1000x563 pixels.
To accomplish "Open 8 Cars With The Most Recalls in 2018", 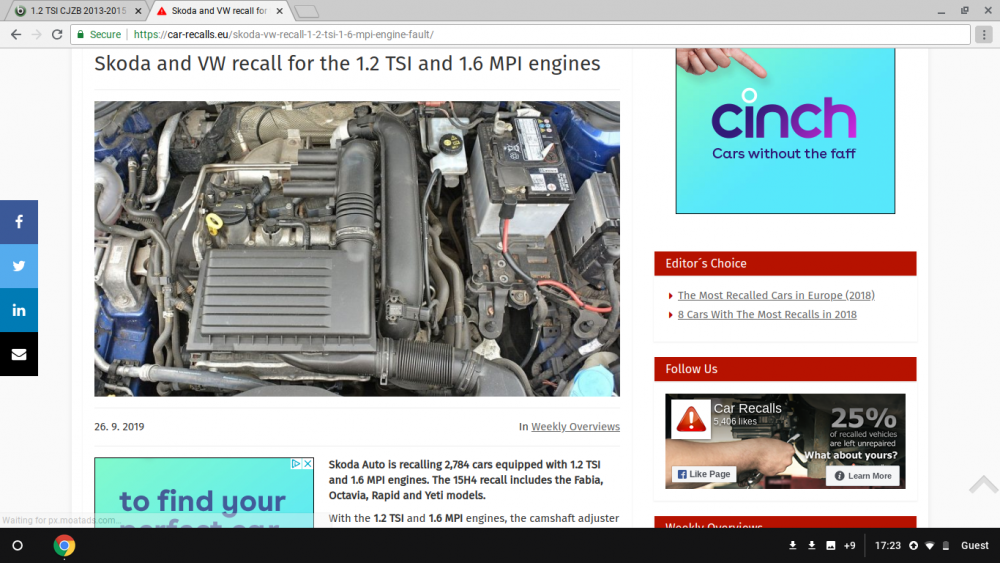I will (x=767, y=314).
